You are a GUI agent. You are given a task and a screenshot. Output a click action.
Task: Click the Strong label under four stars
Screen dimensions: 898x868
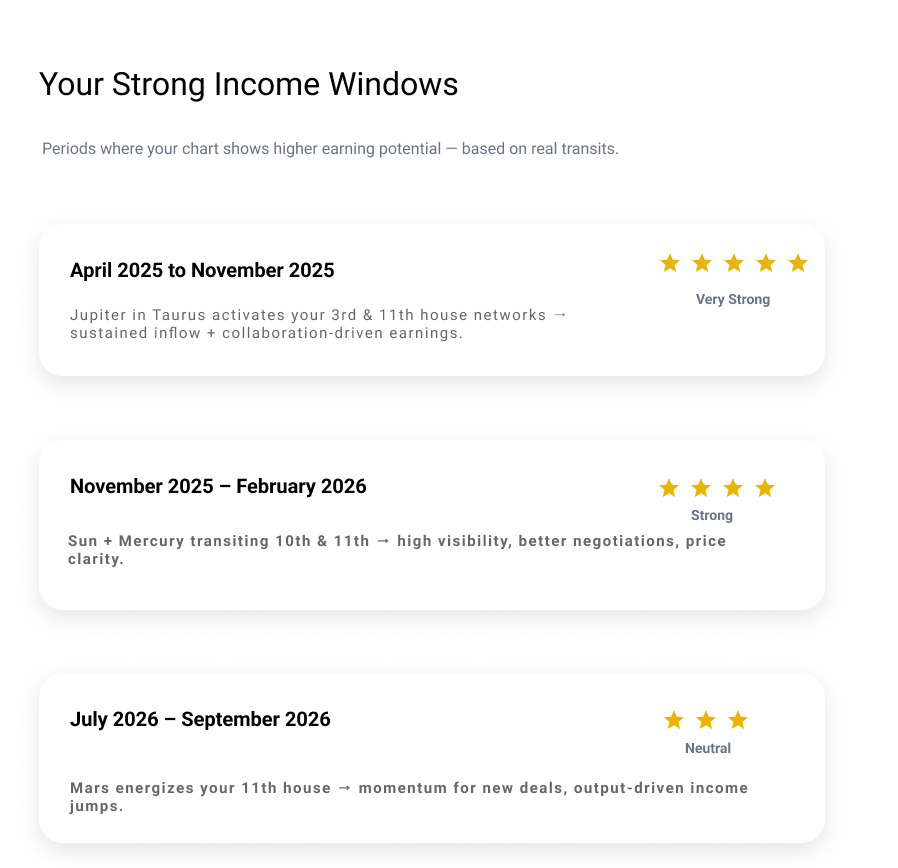(712, 516)
